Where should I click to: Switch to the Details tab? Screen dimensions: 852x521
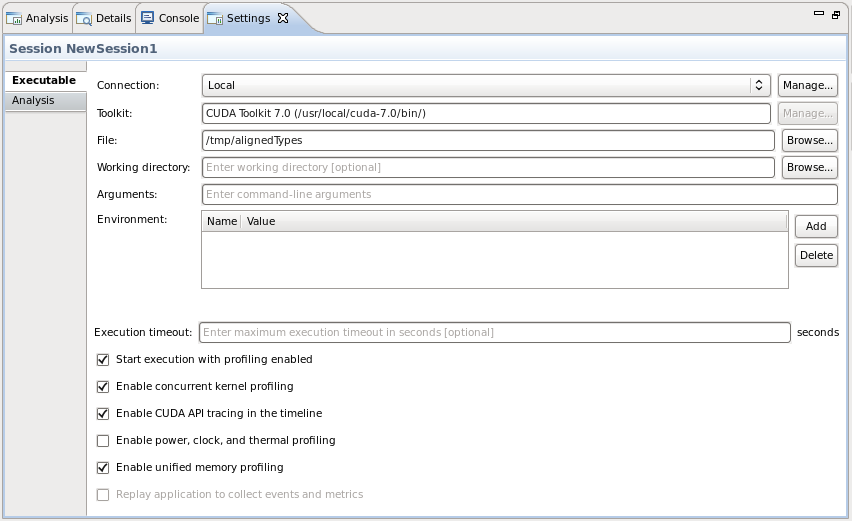pyautogui.click(x=104, y=18)
